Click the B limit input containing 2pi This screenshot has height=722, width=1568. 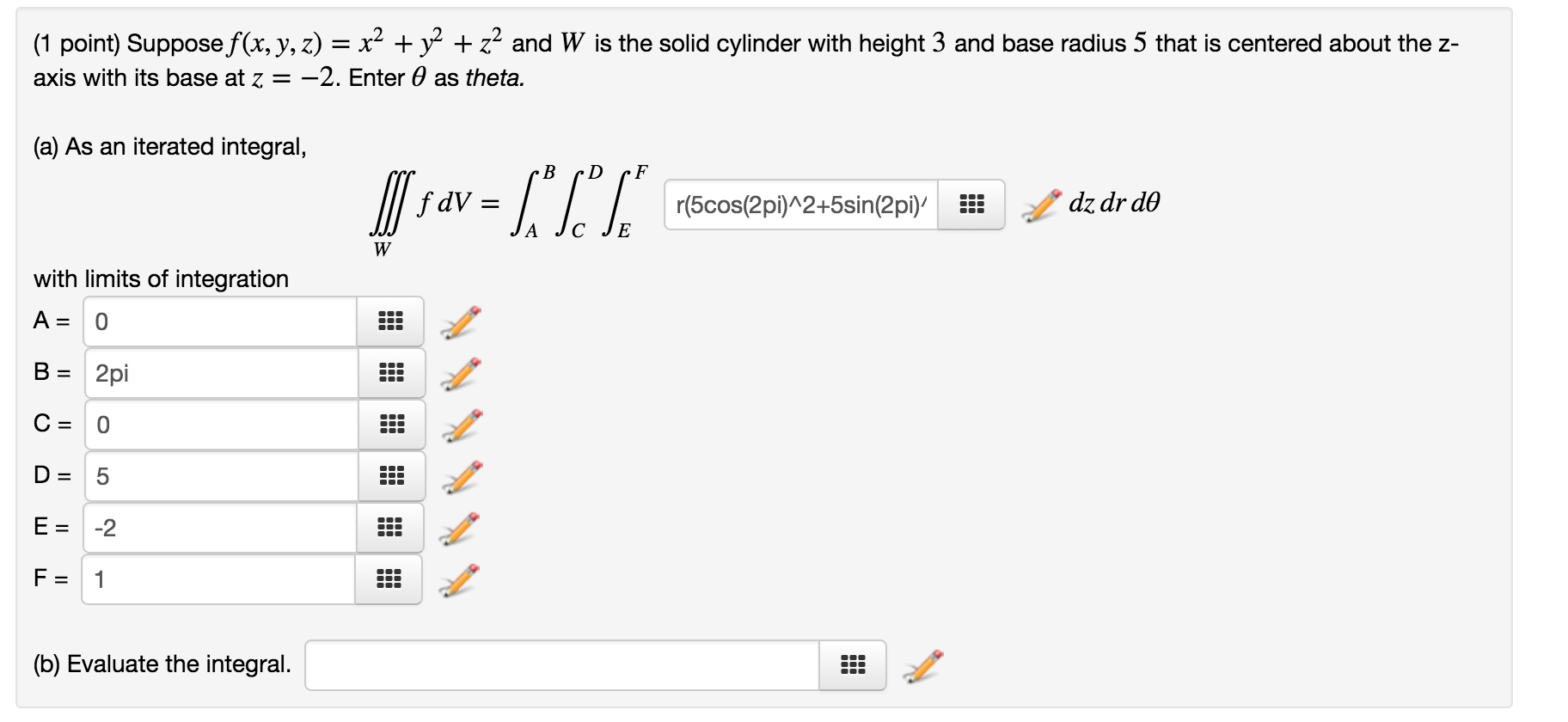[x=221, y=373]
